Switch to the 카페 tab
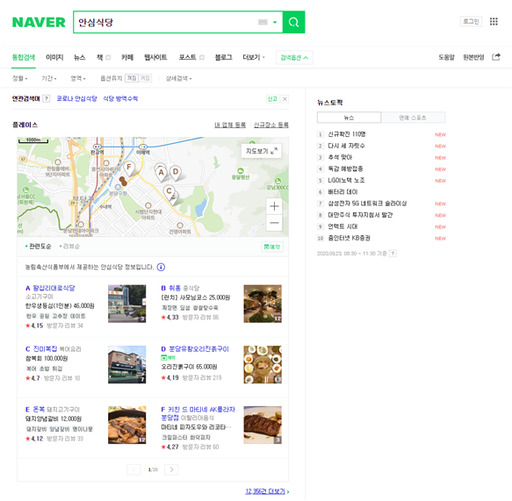 (127, 57)
